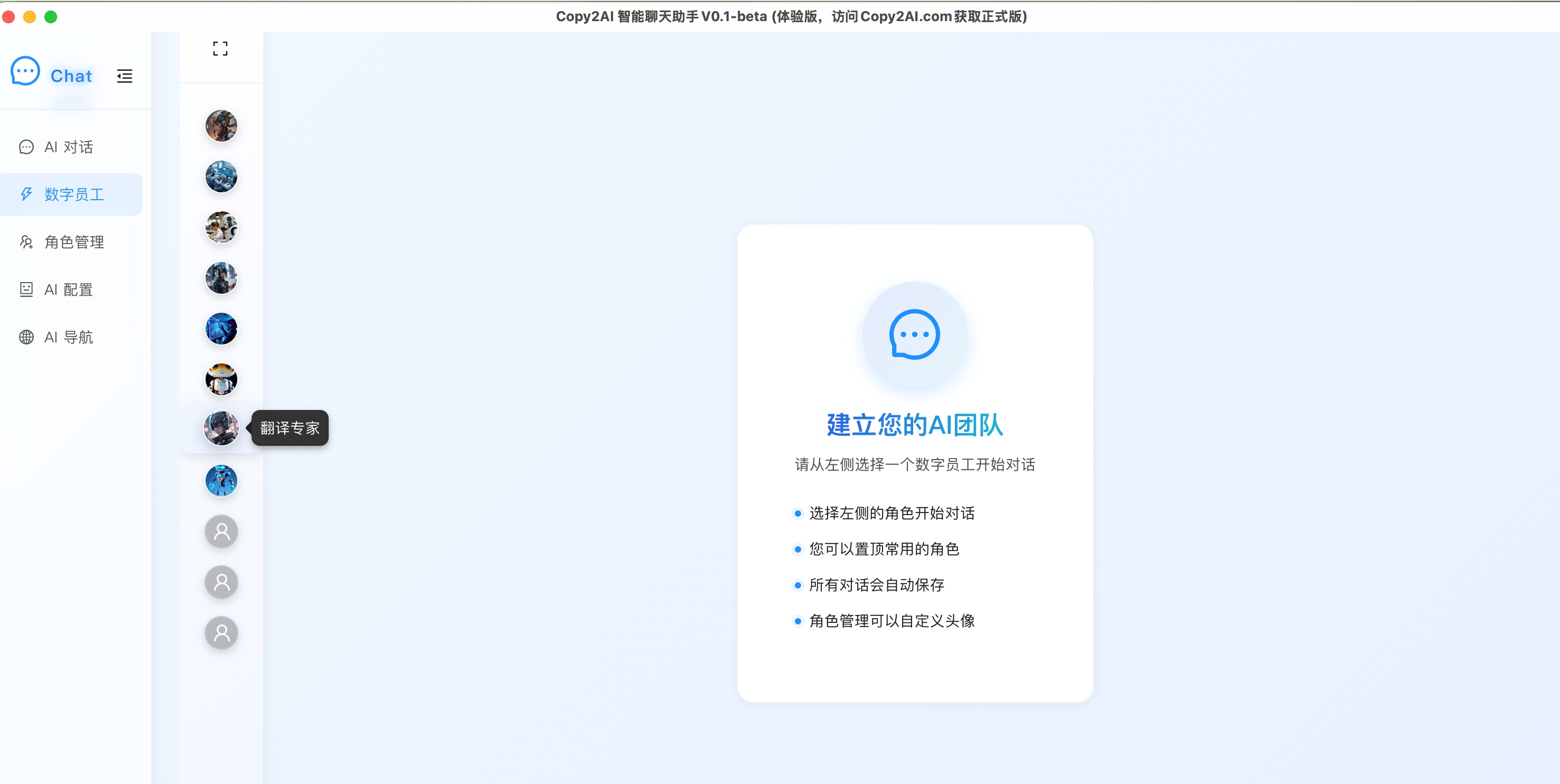This screenshot has height=784, width=1560.
Task: Select the astronaut-style avatar below 翻译专家
Action: pyautogui.click(x=221, y=481)
